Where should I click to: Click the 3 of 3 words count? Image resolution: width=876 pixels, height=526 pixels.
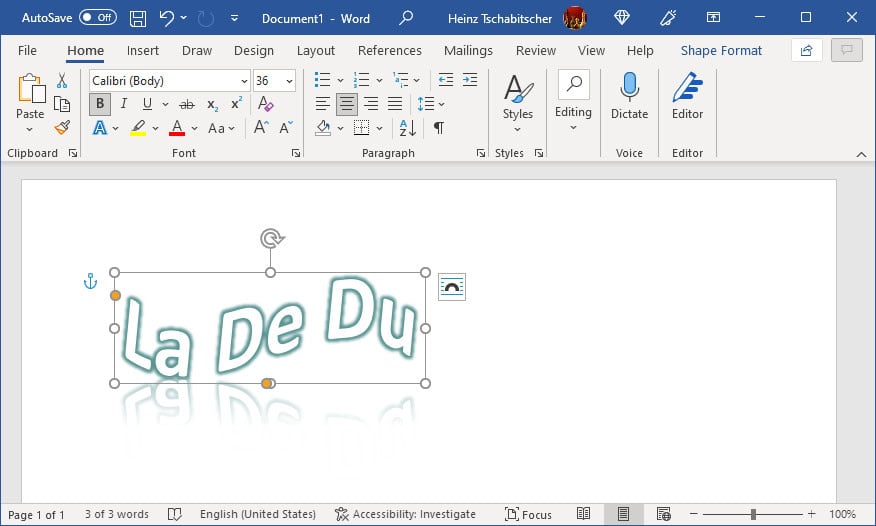pyautogui.click(x=117, y=514)
